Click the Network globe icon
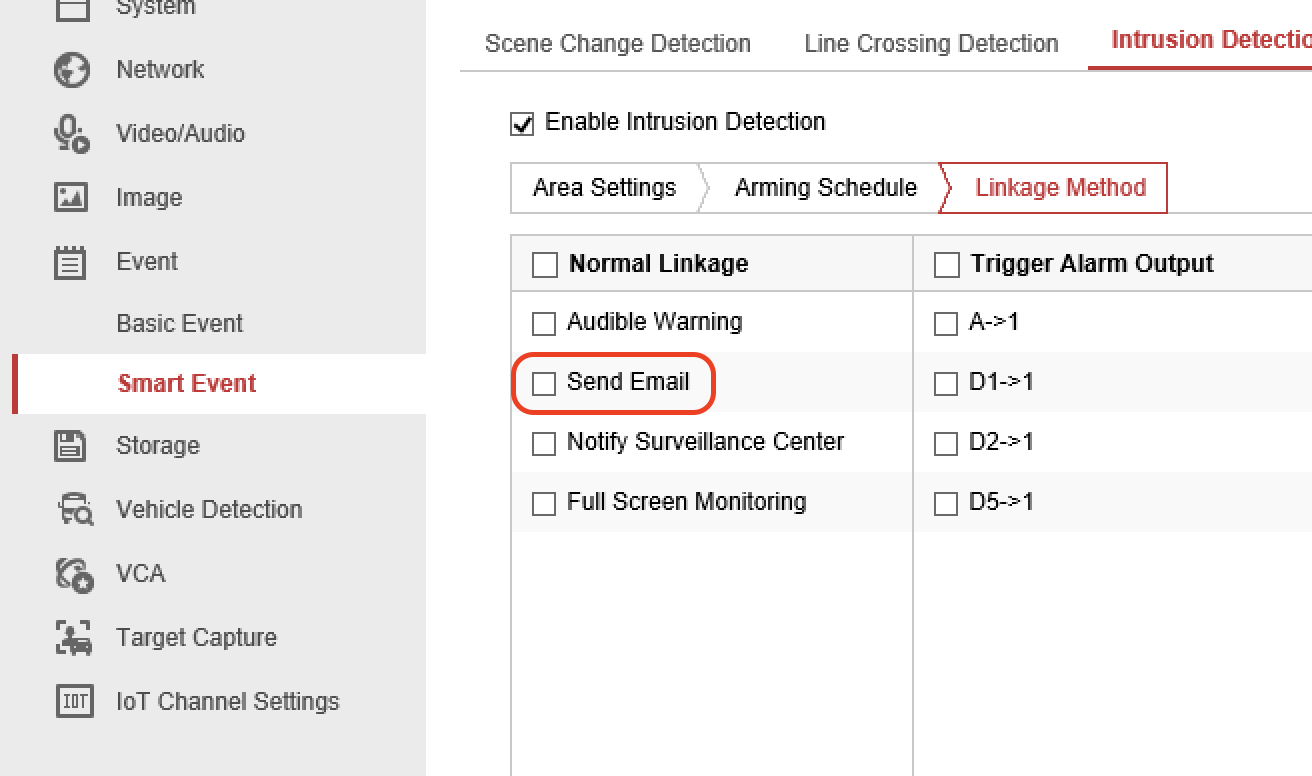The image size is (1312, 776). pos(72,70)
